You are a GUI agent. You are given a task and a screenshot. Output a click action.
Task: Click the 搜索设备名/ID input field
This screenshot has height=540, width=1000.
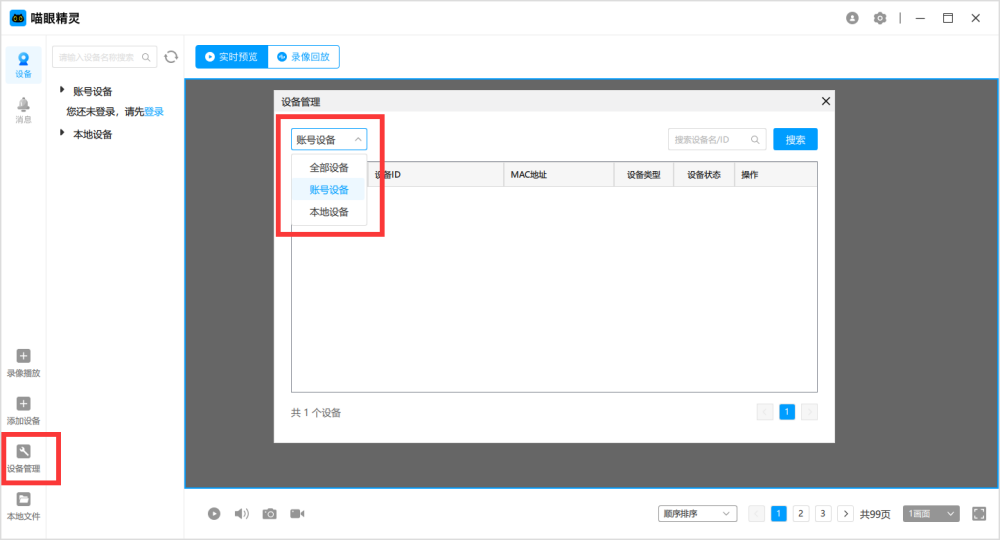click(709, 140)
